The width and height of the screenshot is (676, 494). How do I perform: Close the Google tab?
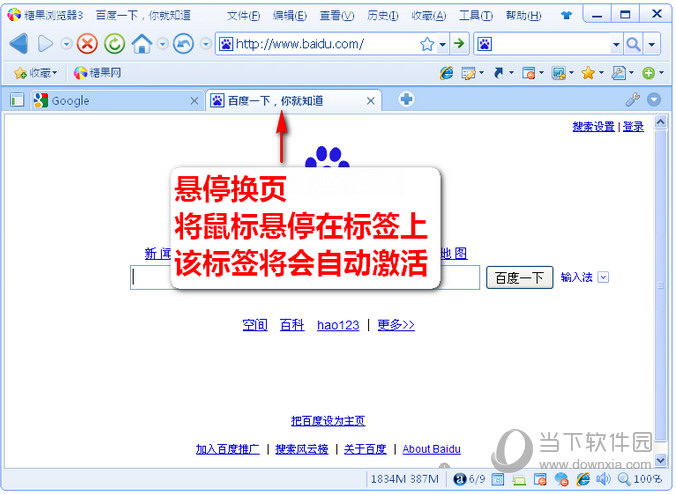pos(194,101)
